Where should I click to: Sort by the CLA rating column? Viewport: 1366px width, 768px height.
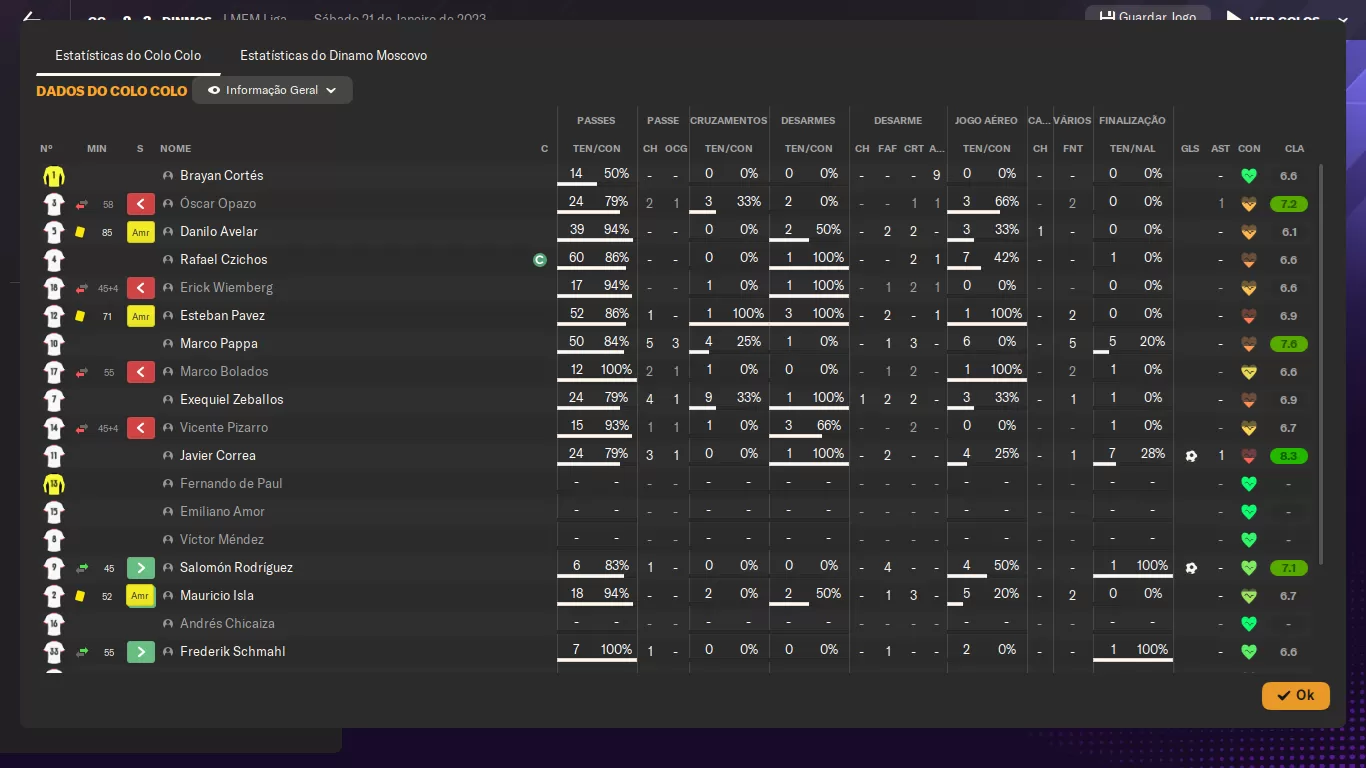(x=1294, y=149)
